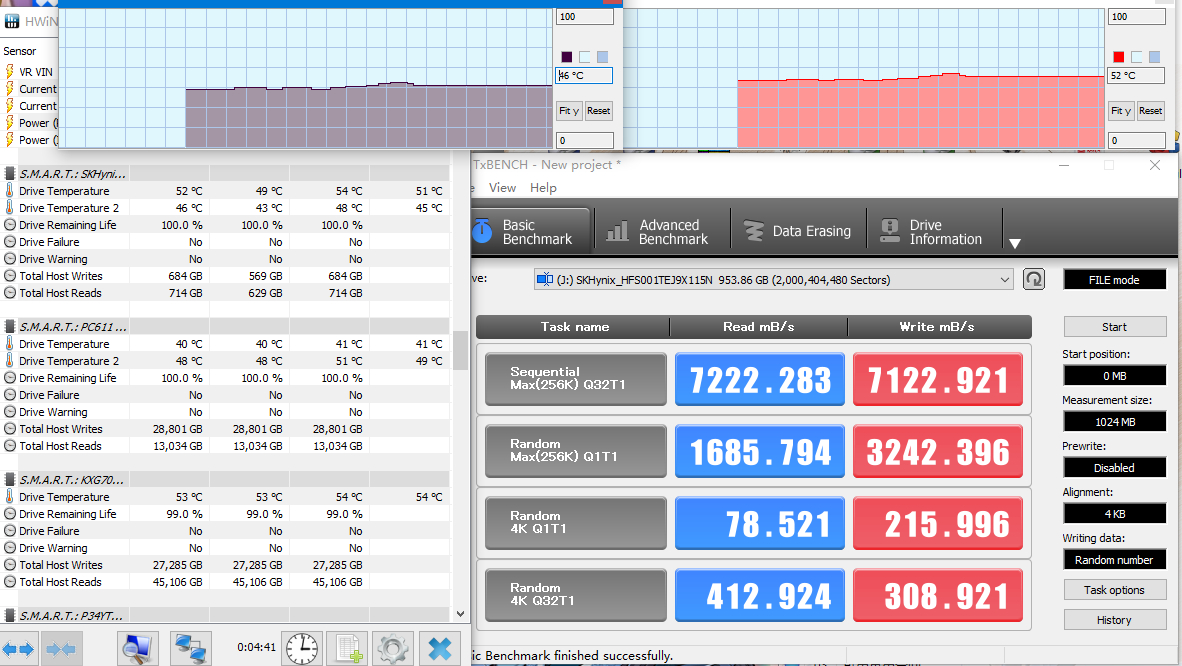The width and height of the screenshot is (1182, 666).
Task: Change Measurement size 1024 MB field
Action: (x=1114, y=422)
